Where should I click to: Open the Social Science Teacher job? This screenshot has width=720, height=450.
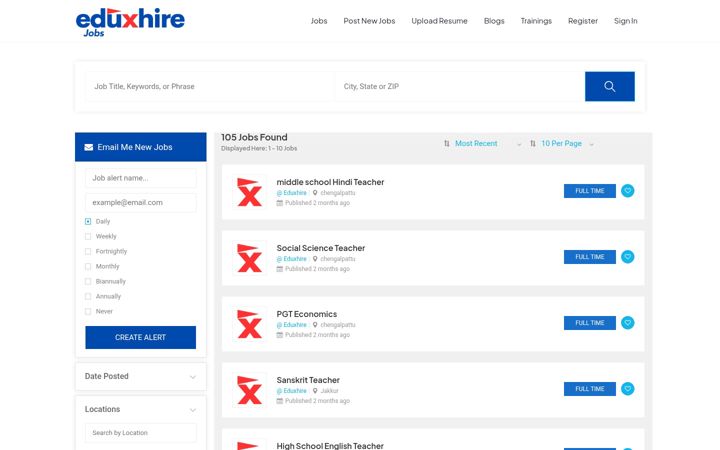point(321,248)
